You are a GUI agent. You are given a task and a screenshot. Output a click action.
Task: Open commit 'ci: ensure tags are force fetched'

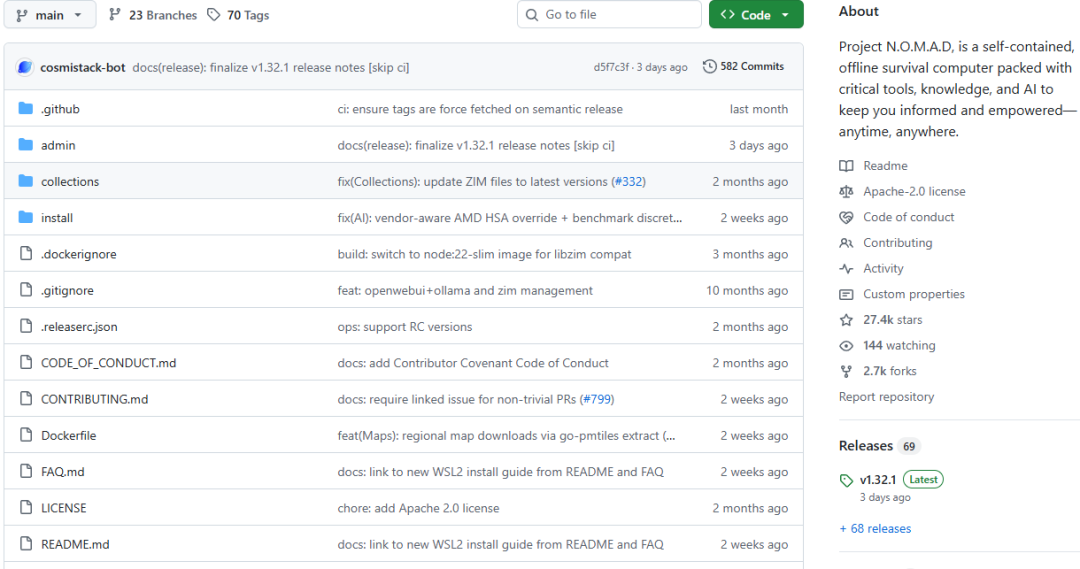(x=480, y=109)
